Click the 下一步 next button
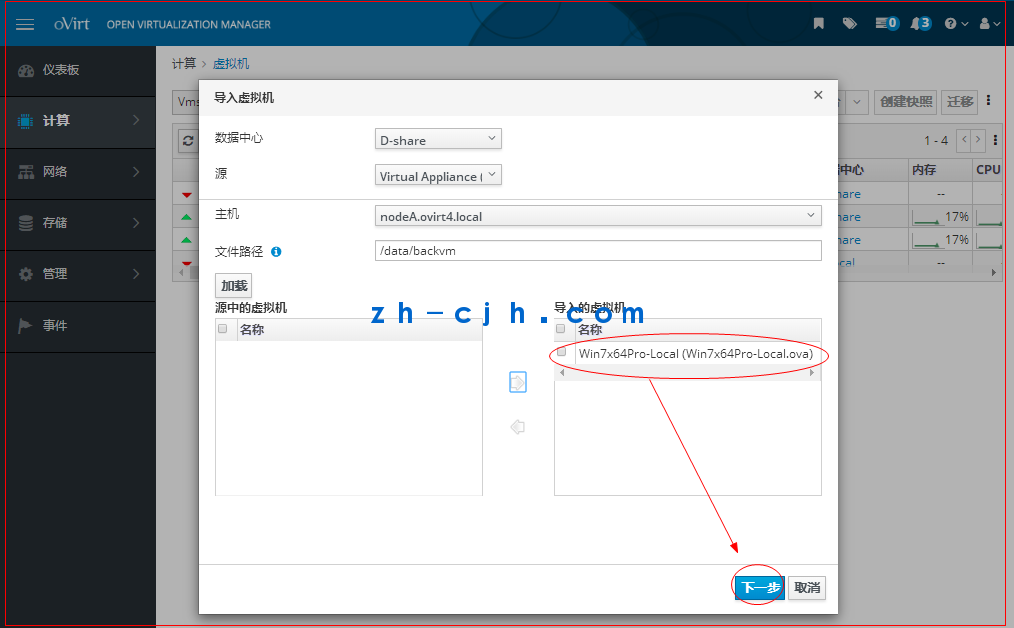This screenshot has height=628, width=1014. click(x=759, y=587)
